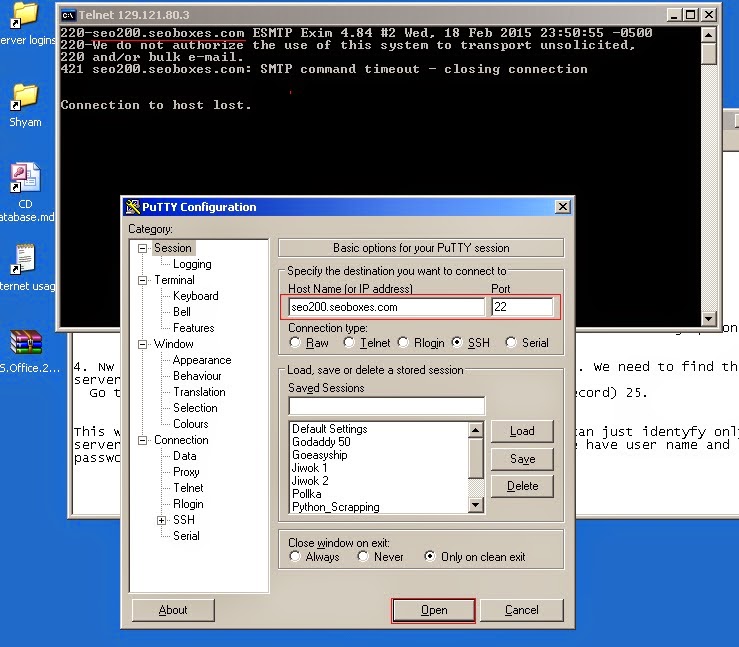
Task: Click the Open button to connect
Action: coord(434,610)
